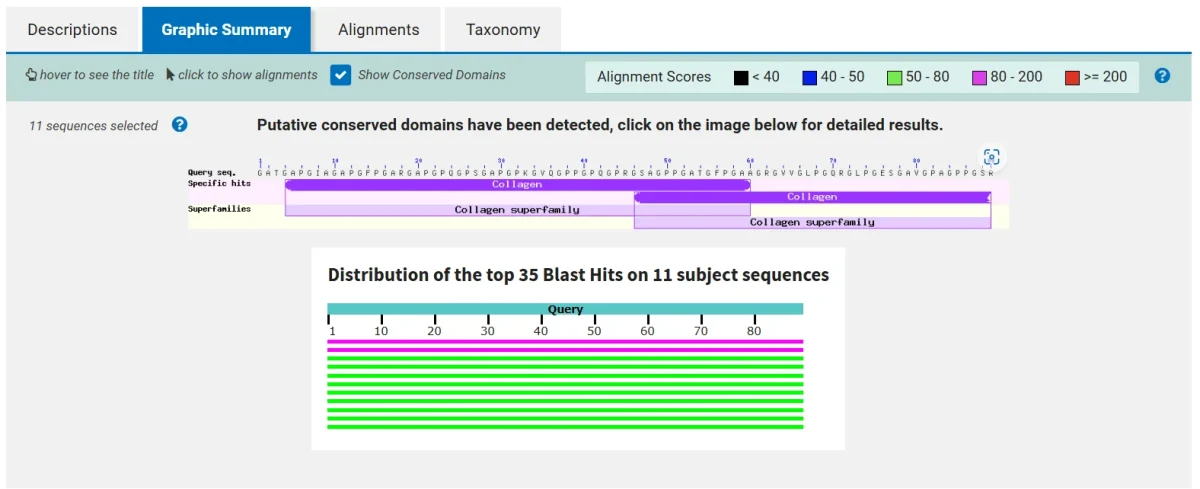
Task: Click the green '50 - 80' score swatch
Action: coord(895,77)
